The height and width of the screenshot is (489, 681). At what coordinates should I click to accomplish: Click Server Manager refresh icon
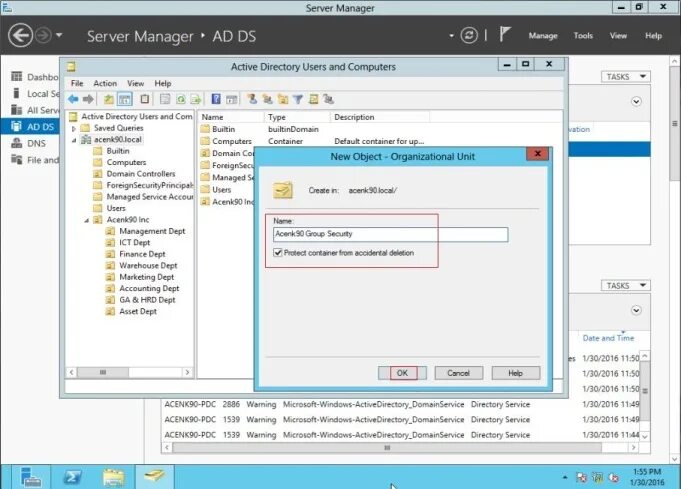pos(469,35)
